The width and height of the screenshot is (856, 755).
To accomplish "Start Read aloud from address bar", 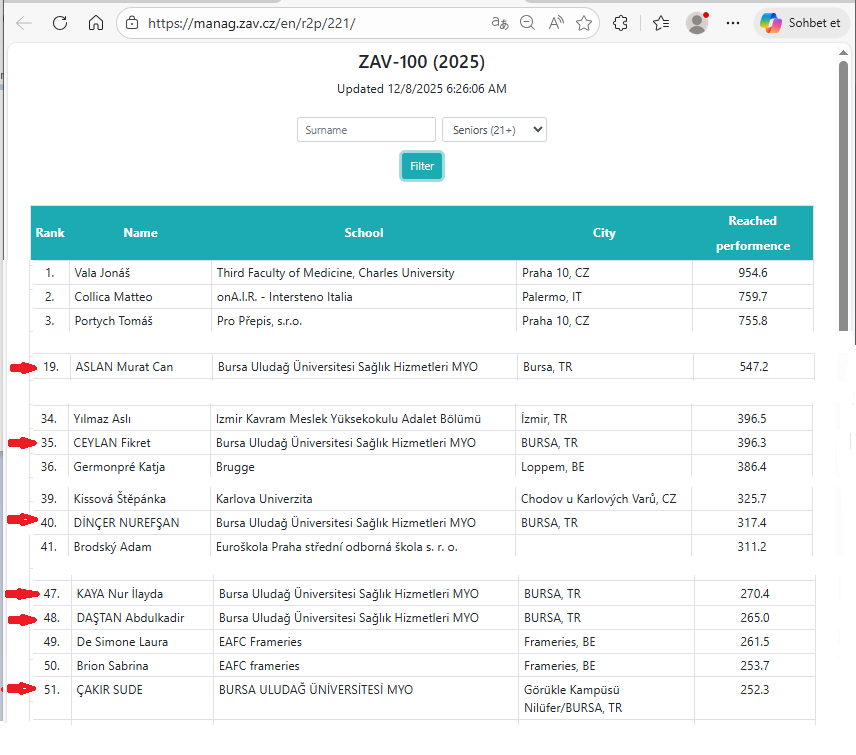I will [x=556, y=23].
